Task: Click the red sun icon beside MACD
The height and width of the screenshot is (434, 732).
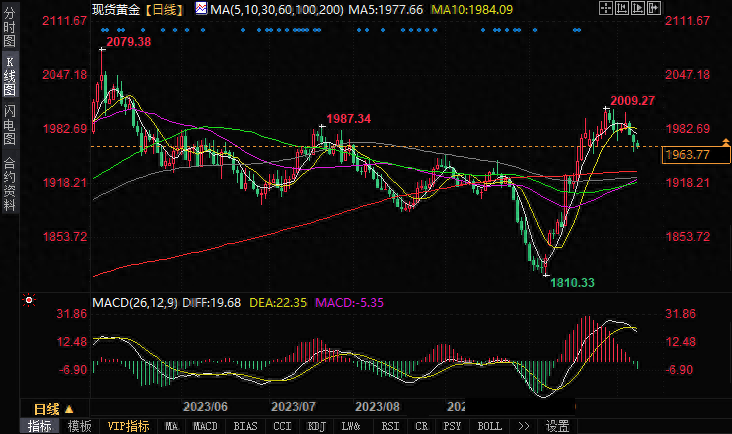Action: (x=29, y=301)
